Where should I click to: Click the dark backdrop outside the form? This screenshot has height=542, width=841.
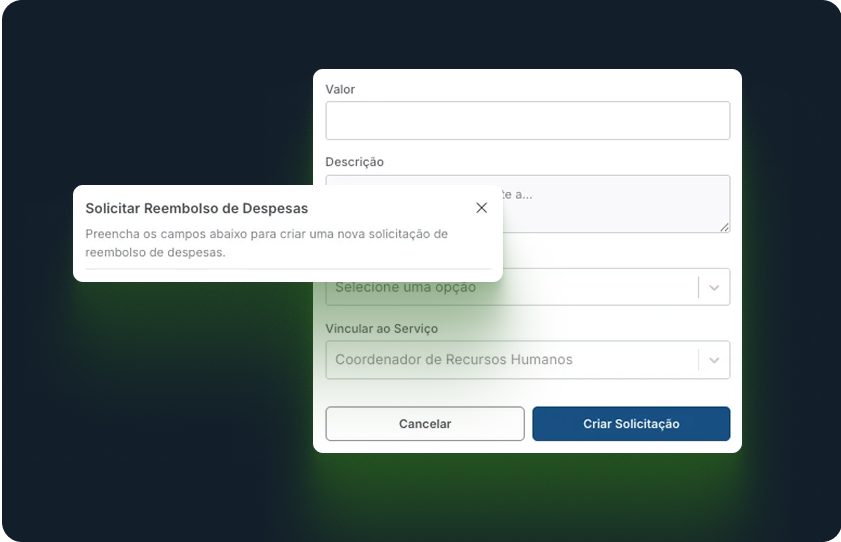(x=150, y=420)
